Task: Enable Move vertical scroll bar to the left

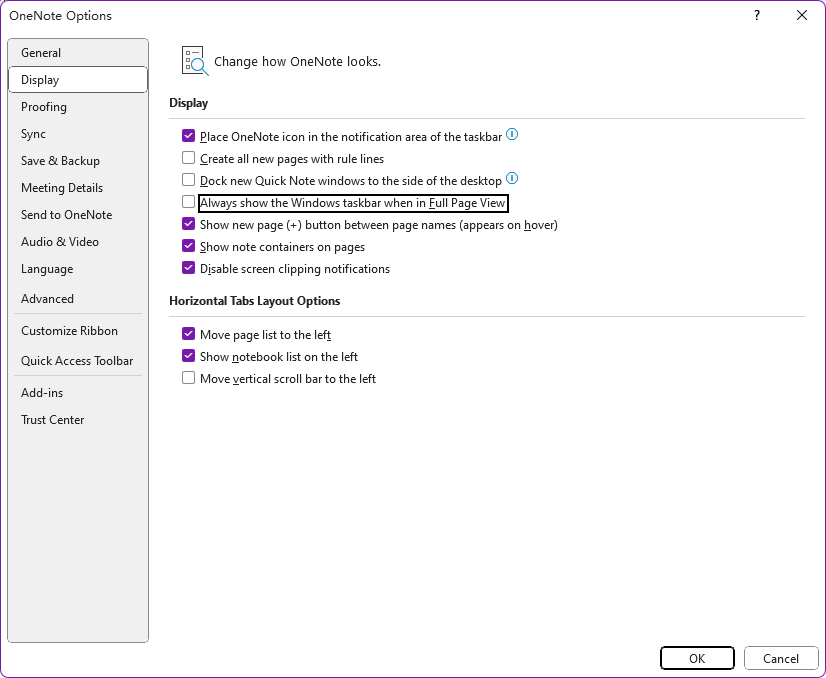Action: tap(188, 378)
